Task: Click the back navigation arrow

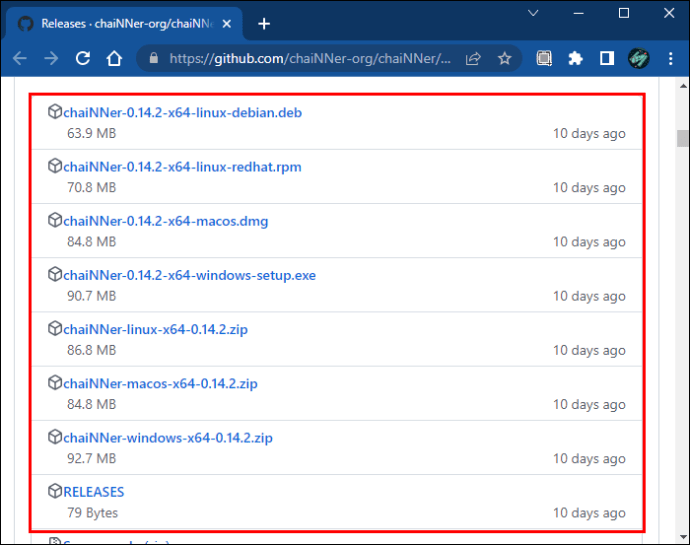Action: pyautogui.click(x=20, y=58)
